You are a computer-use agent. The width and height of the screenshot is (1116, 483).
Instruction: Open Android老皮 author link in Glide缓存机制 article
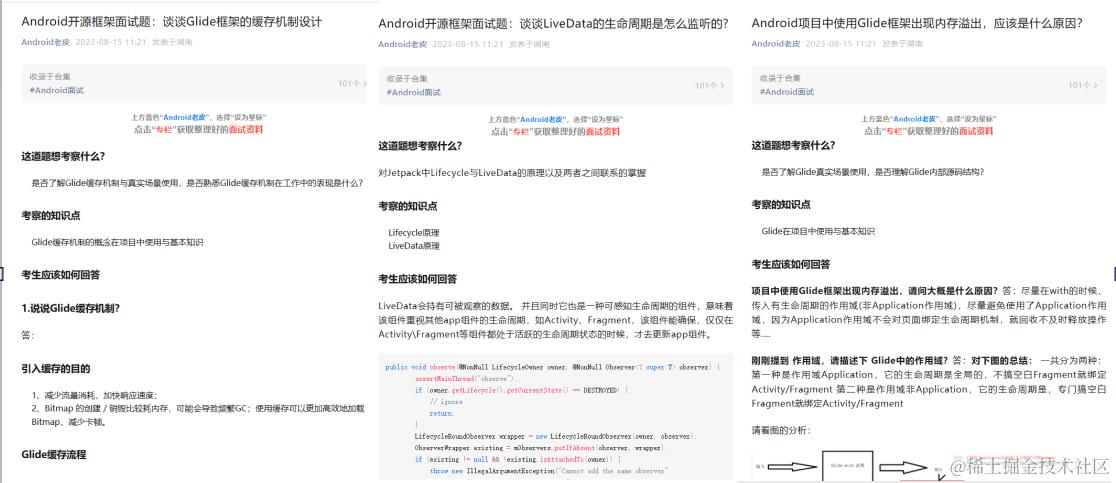(x=46, y=42)
